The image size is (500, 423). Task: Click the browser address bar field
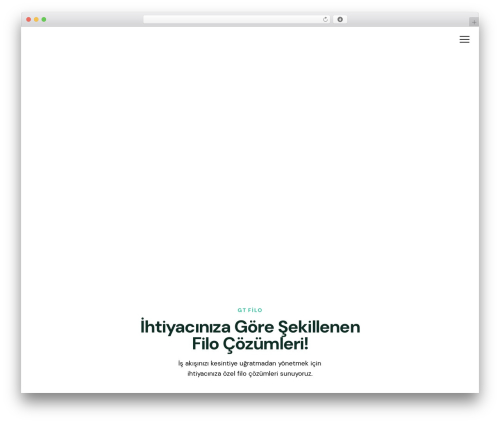(236, 19)
